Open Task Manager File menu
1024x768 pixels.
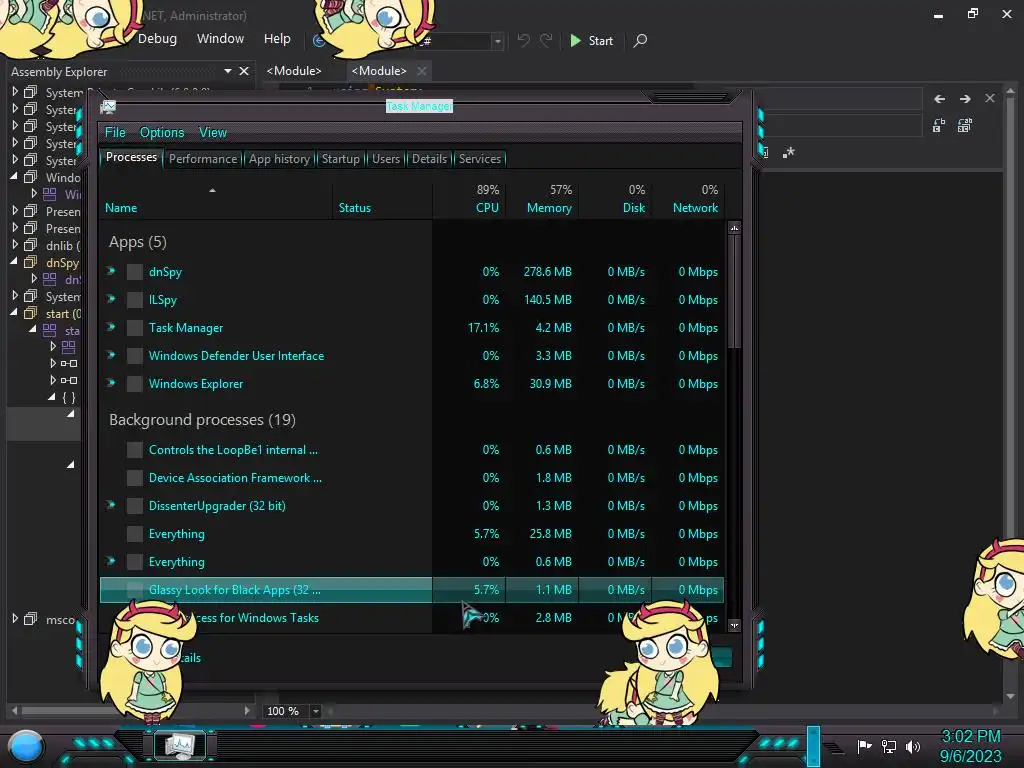tap(115, 133)
